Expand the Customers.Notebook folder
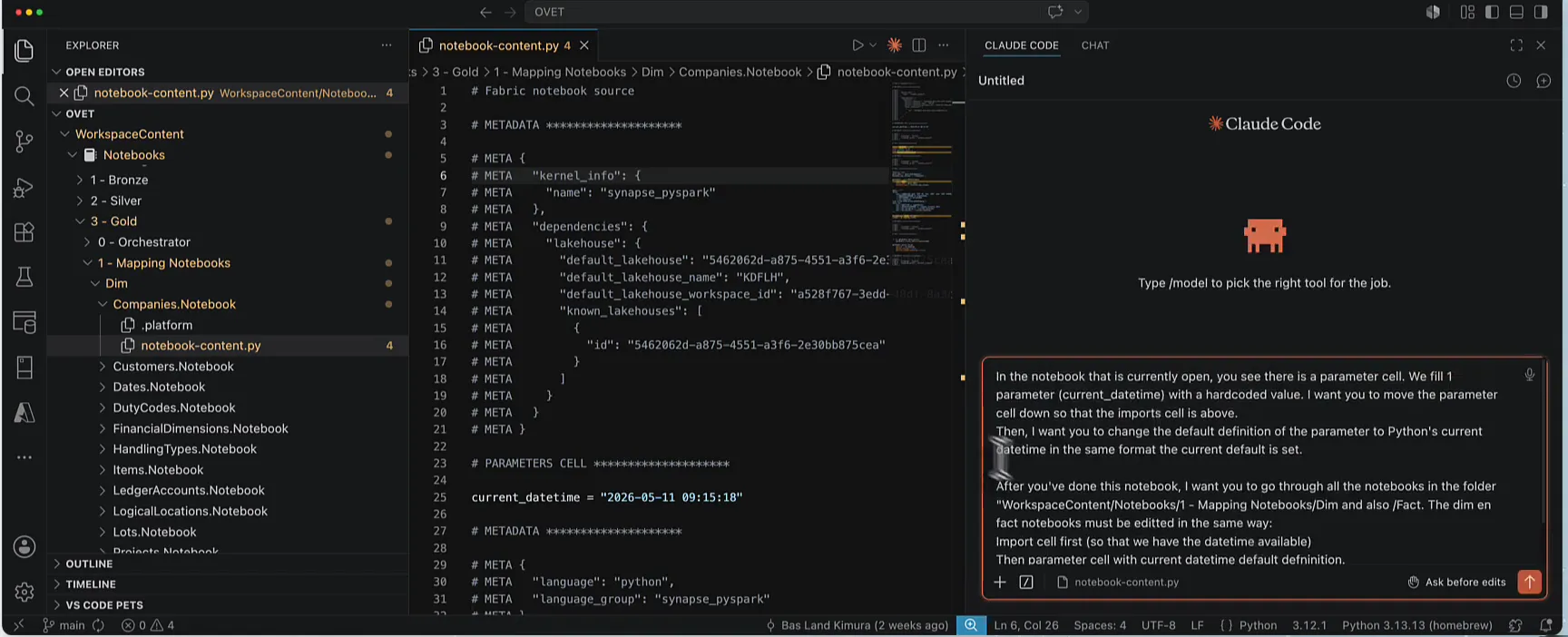 103,367
